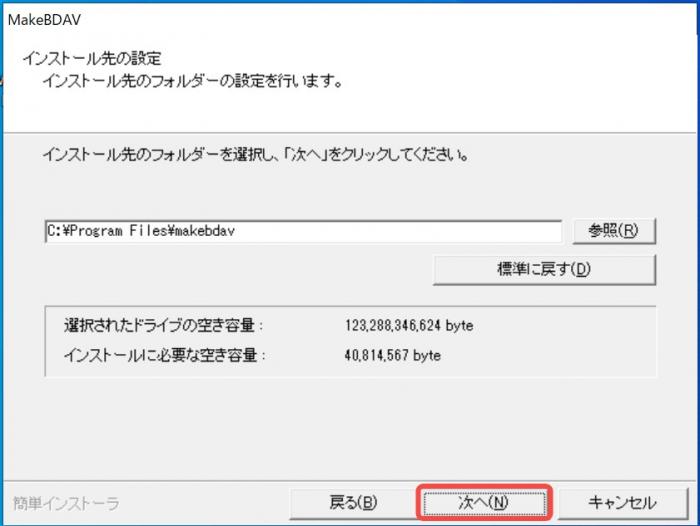Click the インストール先のフォルダーの設定を行います subtitle
This screenshot has height=526, width=700.
click(x=192, y=81)
